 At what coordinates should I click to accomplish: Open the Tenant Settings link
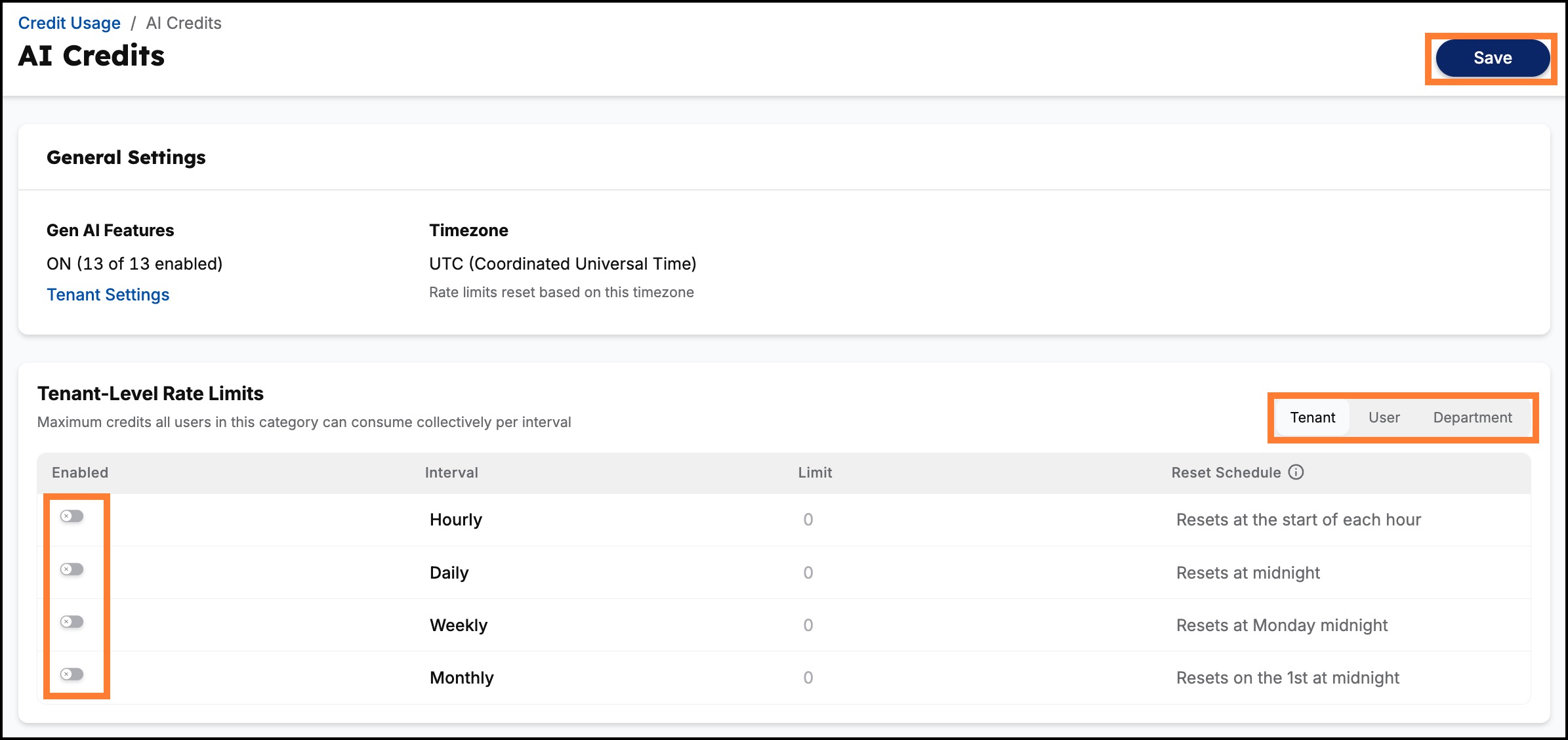point(108,295)
